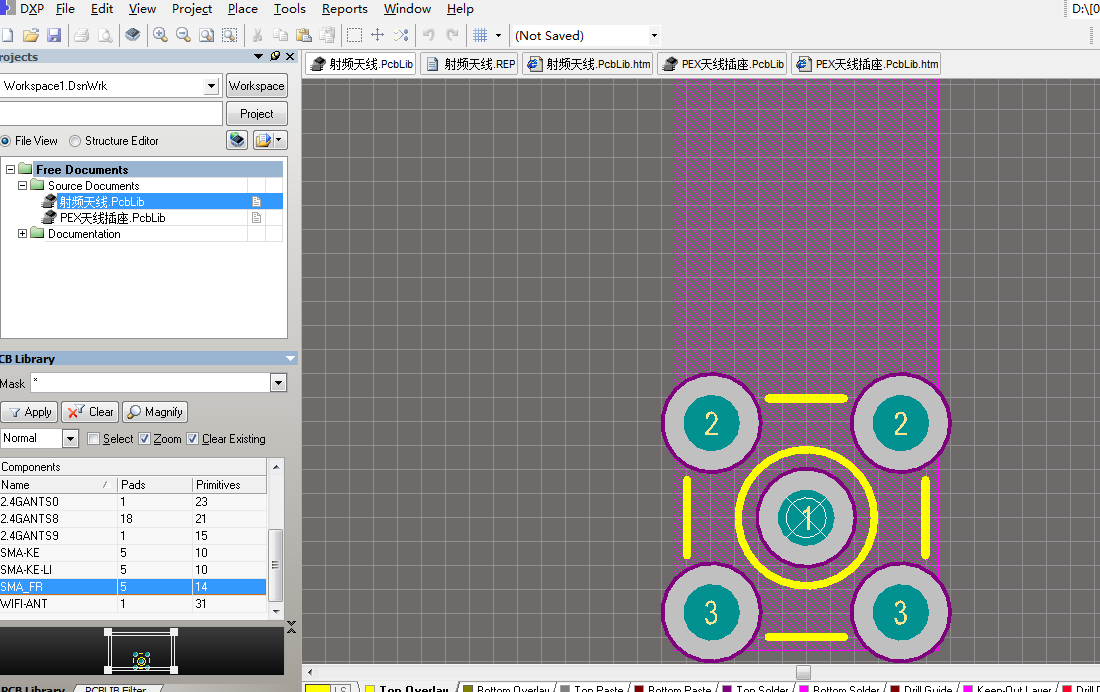Screen dimensions: 1100x692
Task: Click the Paste clipboard icon
Action: [x=304, y=35]
